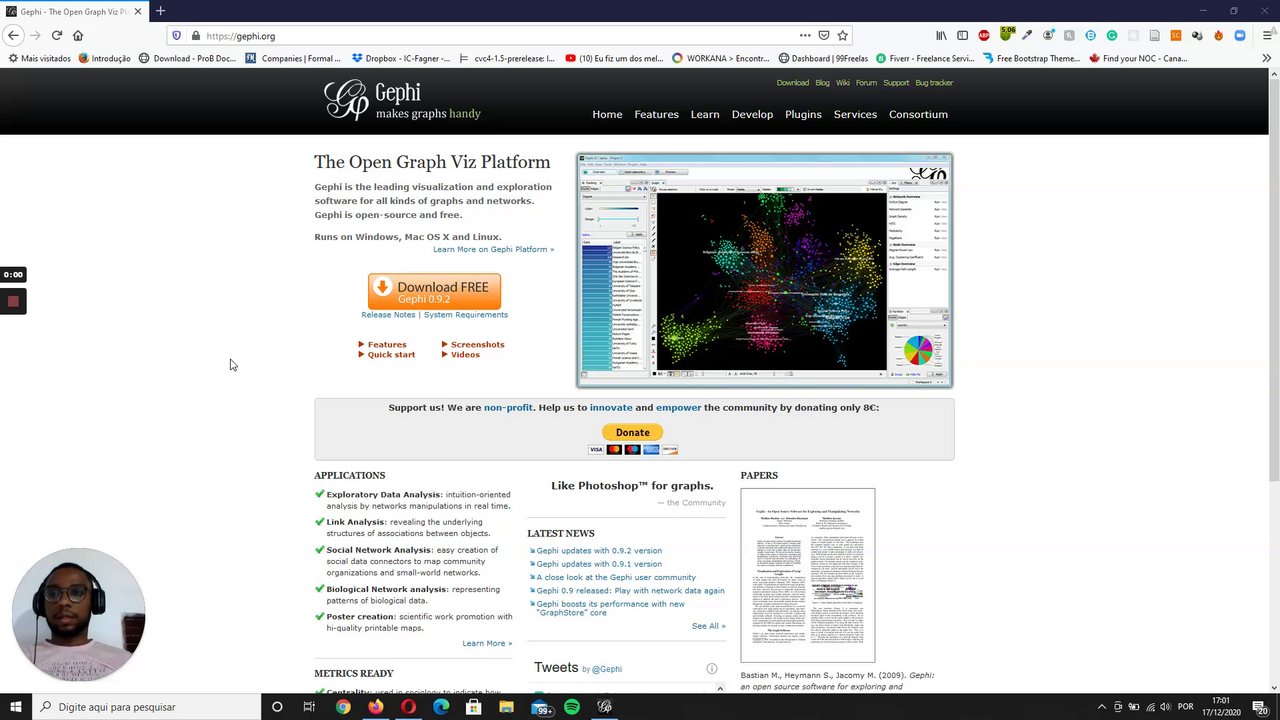This screenshot has width=1280, height=720.
Task: Open Microsoft Store from the taskbar
Action: (473, 707)
